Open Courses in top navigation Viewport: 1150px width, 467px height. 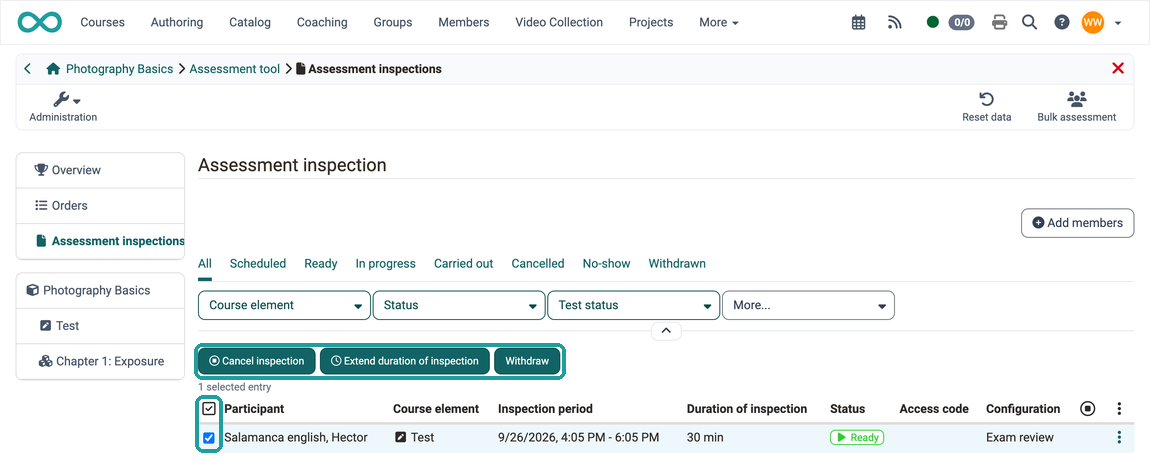coord(103,22)
